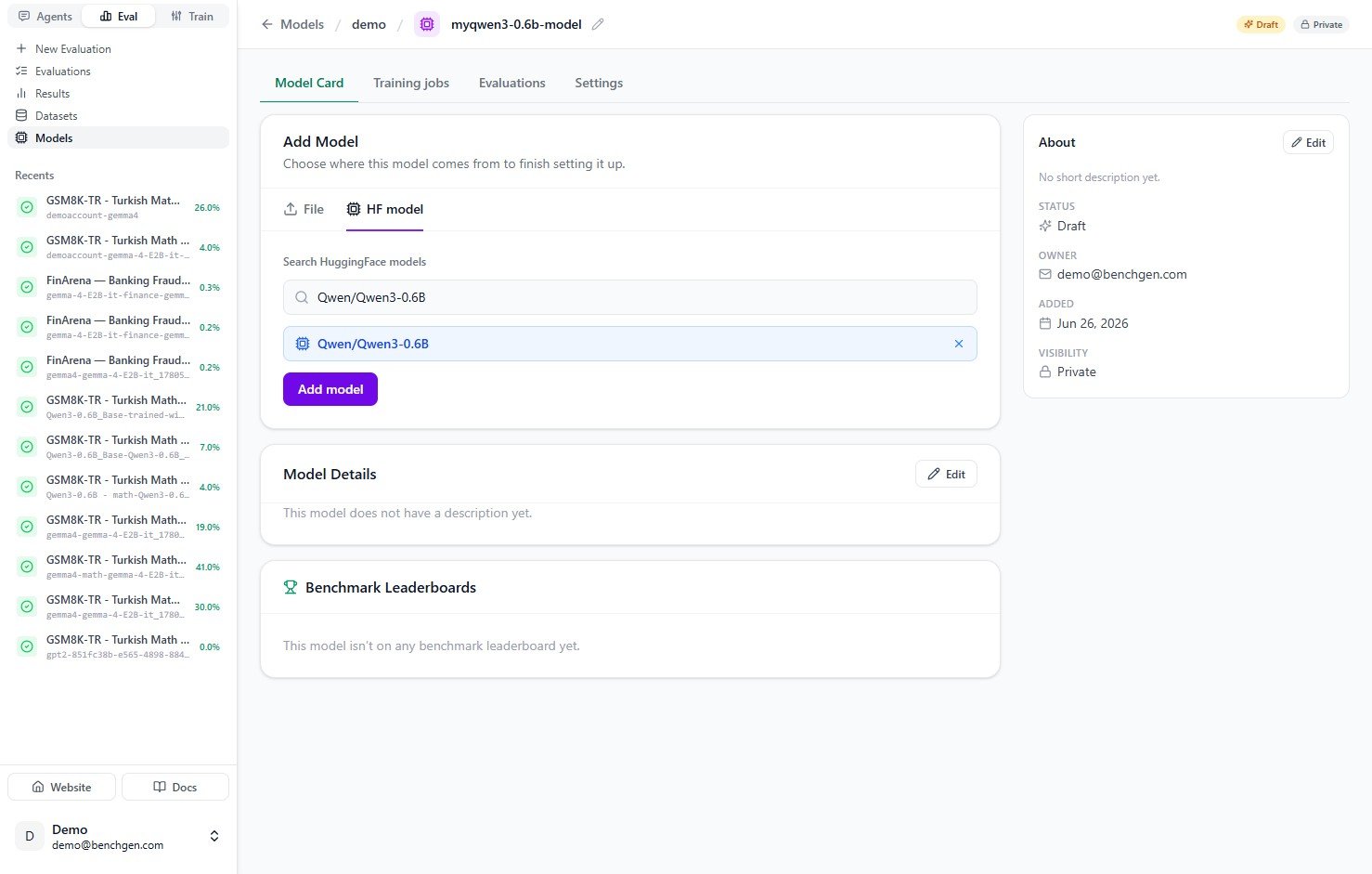This screenshot has width=1372, height=874.
Task: Open the Model Card tab
Action: tap(309, 83)
